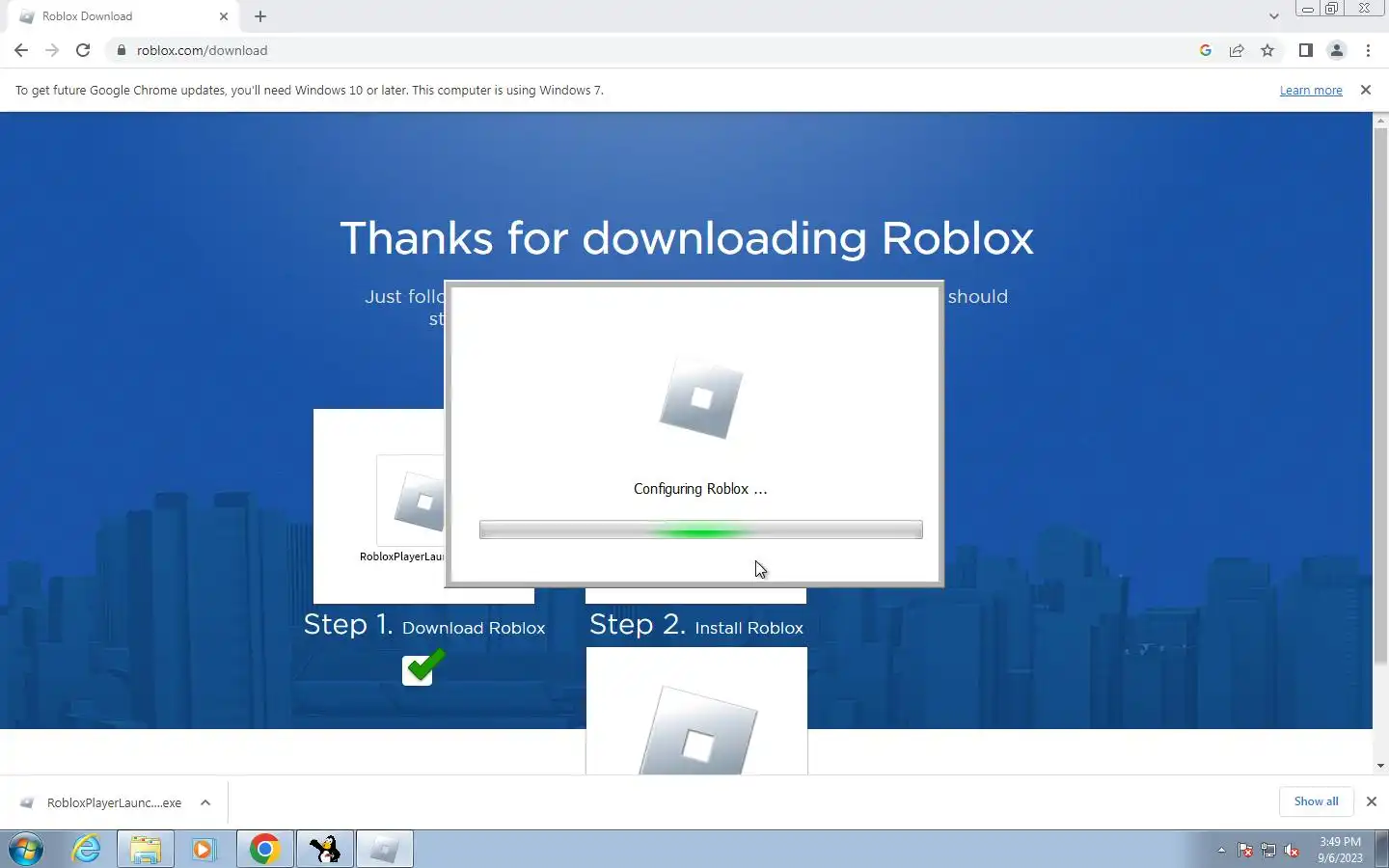Screen dimensions: 1389x868
Task: Click scrollbar down arrow
Action: pyautogui.click(x=1380, y=766)
